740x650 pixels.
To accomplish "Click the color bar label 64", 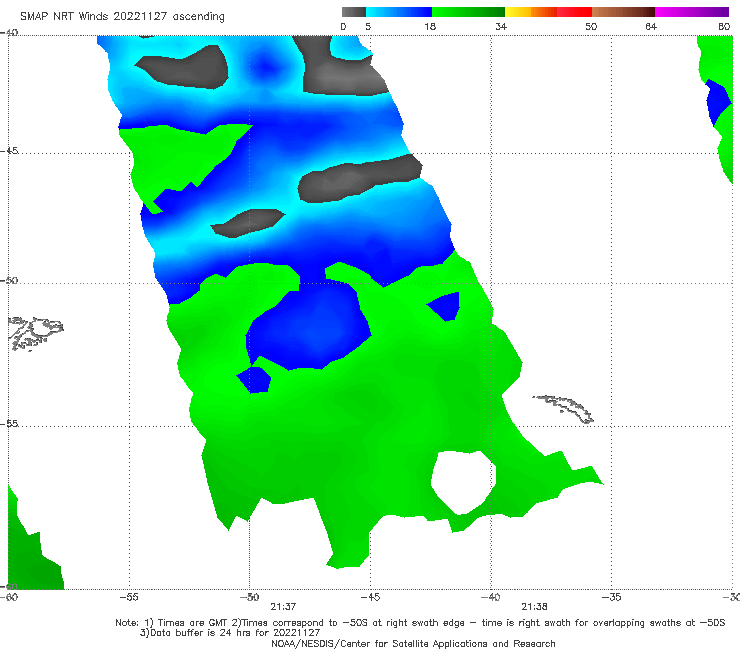I will click(651, 26).
